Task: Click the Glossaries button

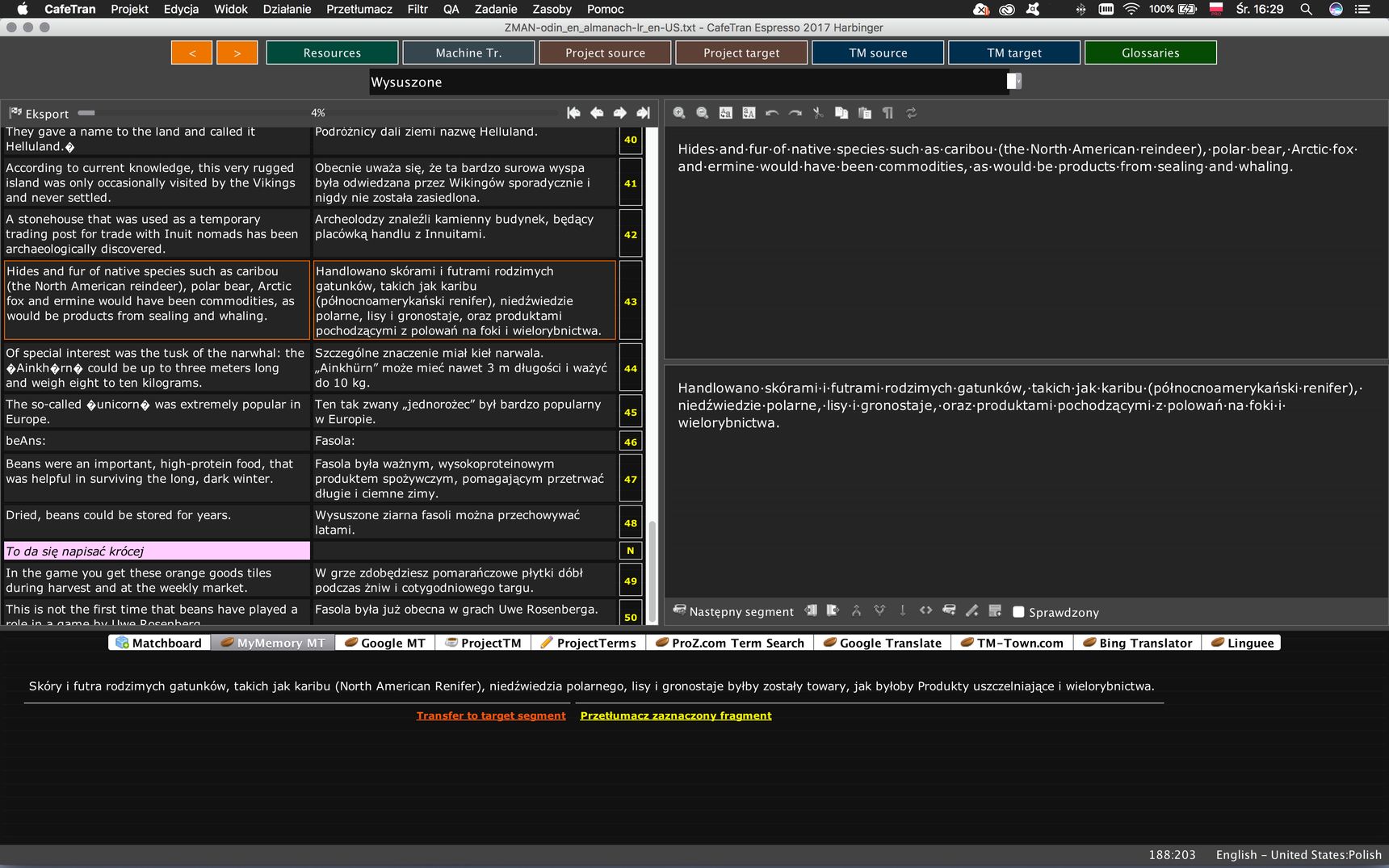Action: click(1151, 52)
